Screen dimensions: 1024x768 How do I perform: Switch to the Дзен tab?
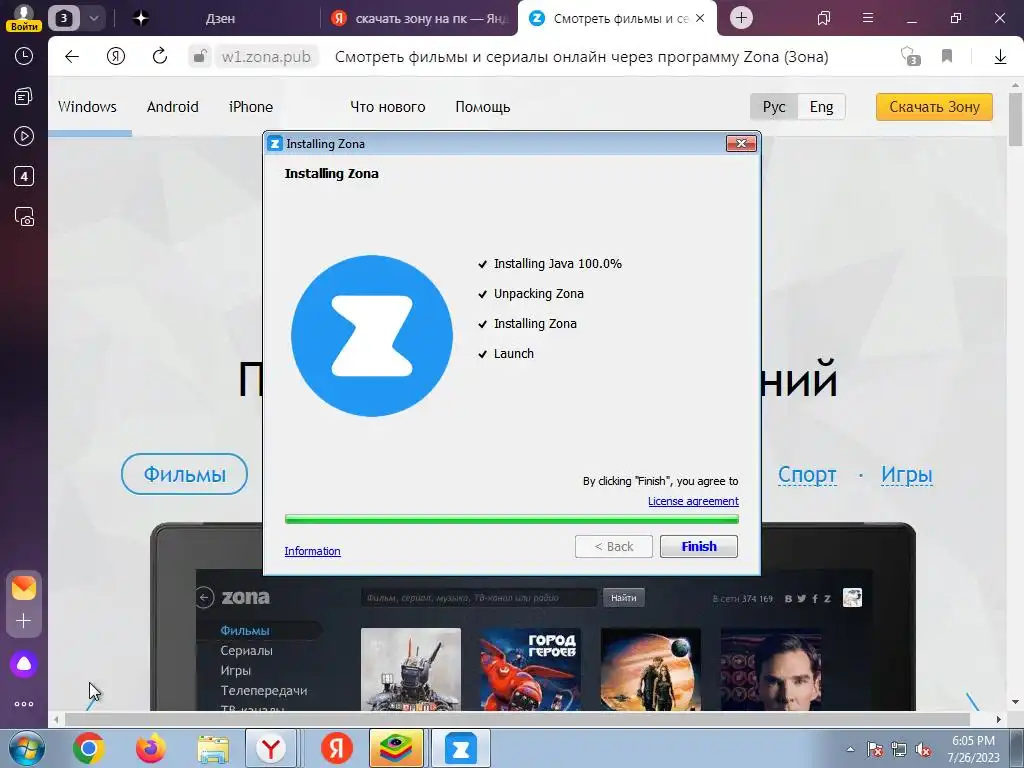220,18
